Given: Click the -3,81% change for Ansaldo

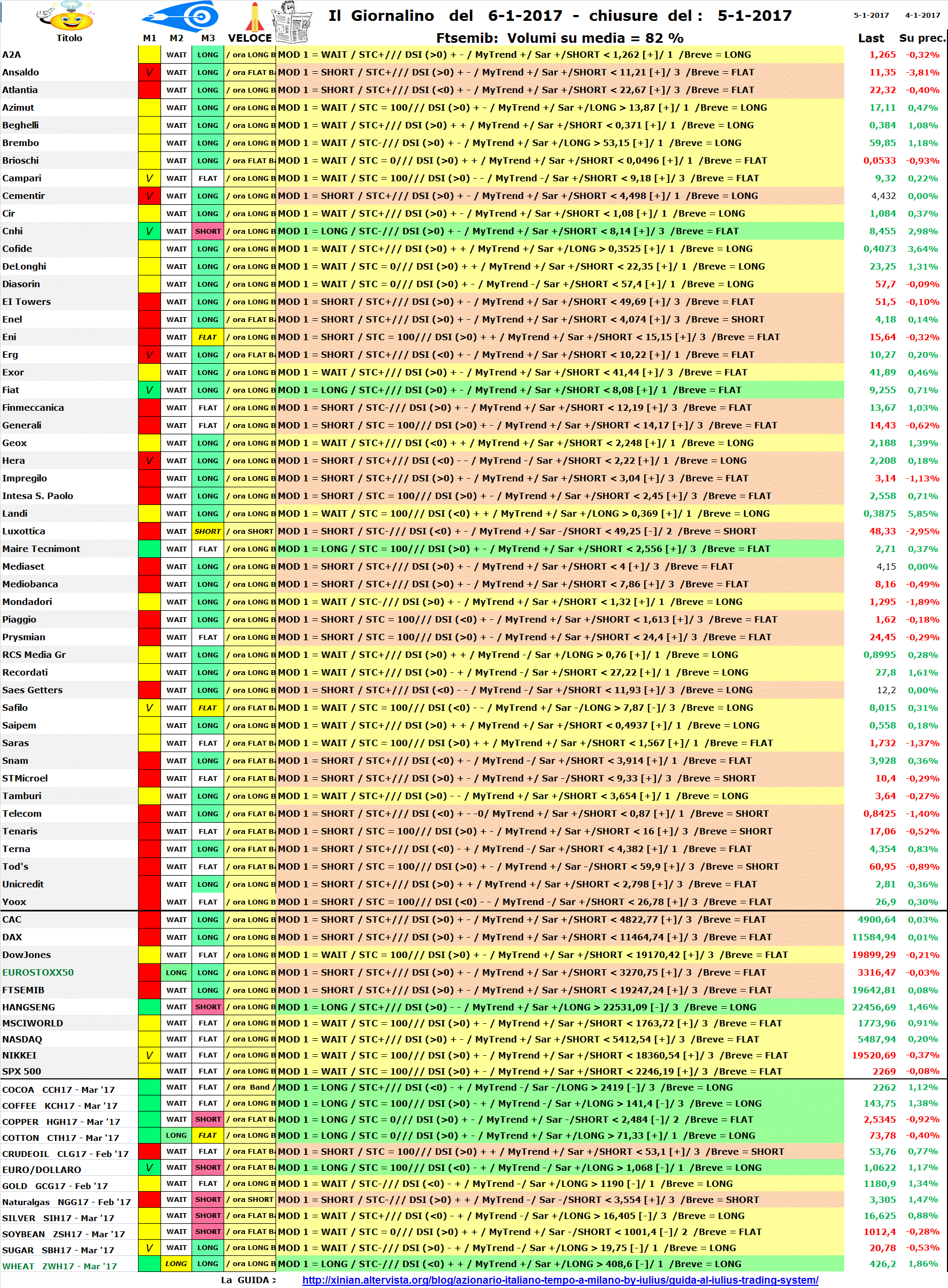Looking at the screenshot, I should pyautogui.click(x=922, y=72).
